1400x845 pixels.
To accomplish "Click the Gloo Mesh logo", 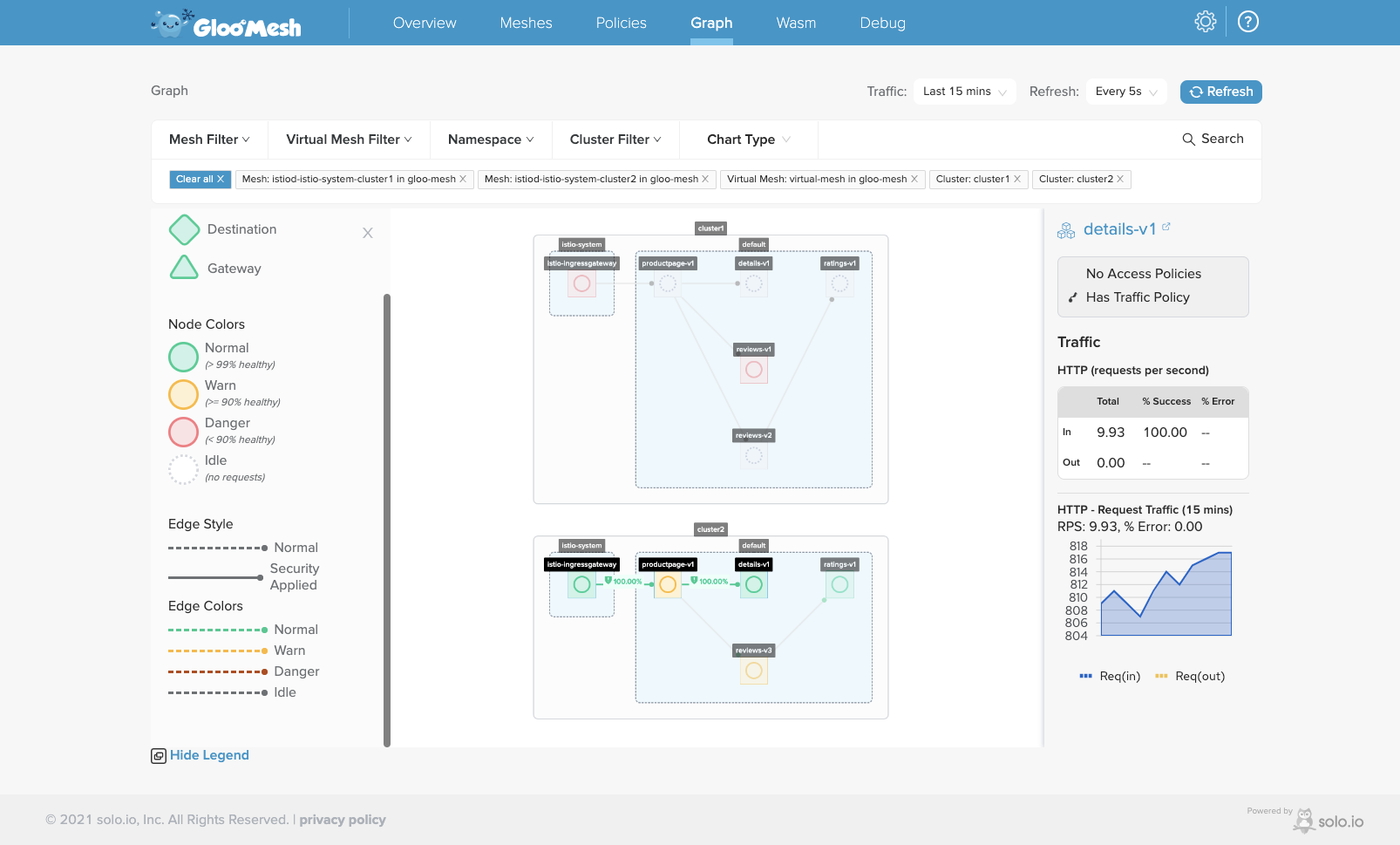I will (x=226, y=24).
